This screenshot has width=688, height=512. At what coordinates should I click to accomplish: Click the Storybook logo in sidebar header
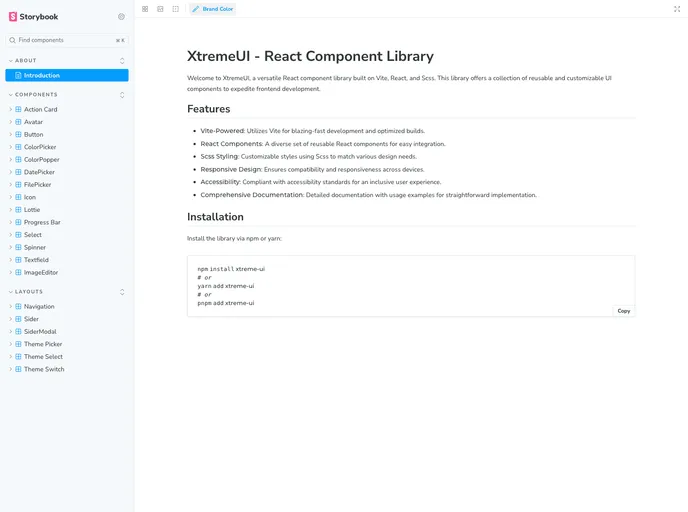point(33,16)
